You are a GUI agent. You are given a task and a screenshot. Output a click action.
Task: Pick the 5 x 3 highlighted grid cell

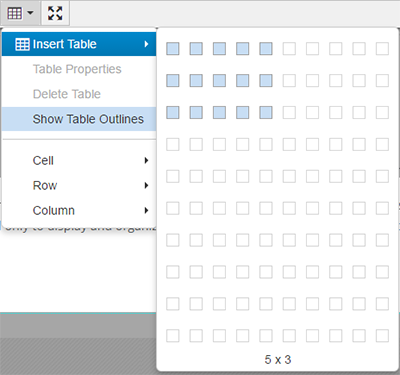pyautogui.click(x=266, y=112)
